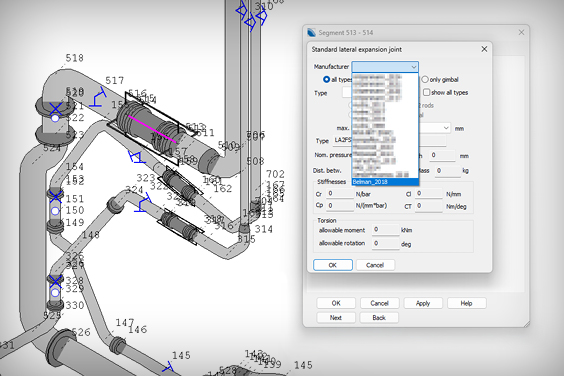Select the 'all types' radio button
Screen dimensions: 564x376
326,79
